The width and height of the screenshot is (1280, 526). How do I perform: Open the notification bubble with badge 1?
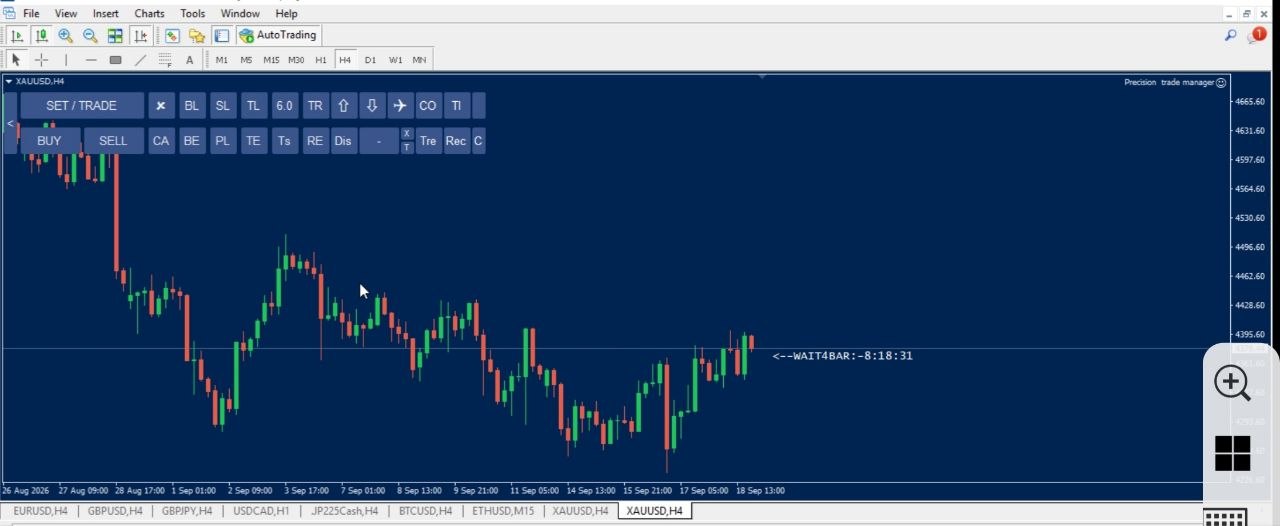tap(1257, 35)
